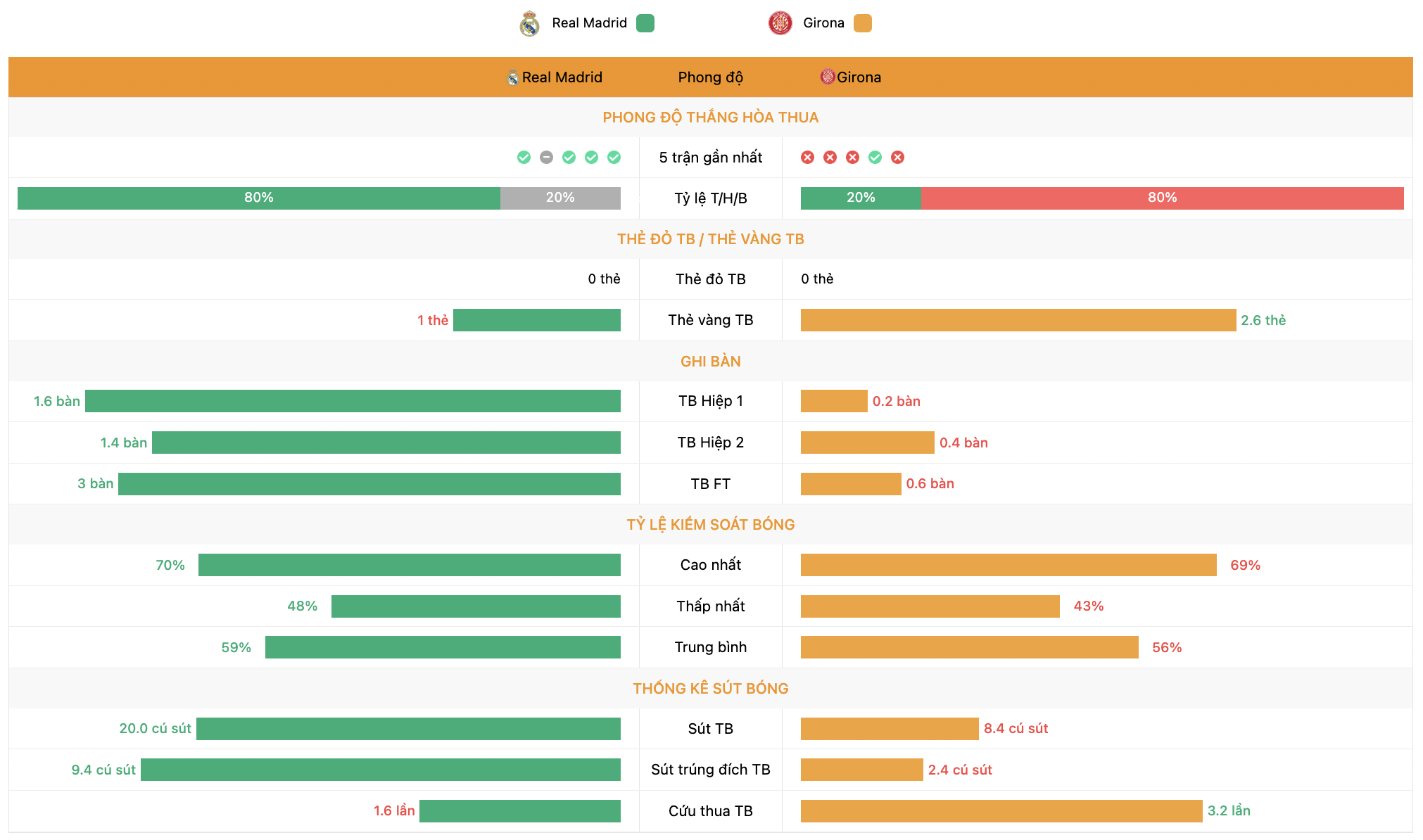Click the 'TB Hiệp 1' row label
This screenshot has height=840, width=1423.
pos(710,401)
